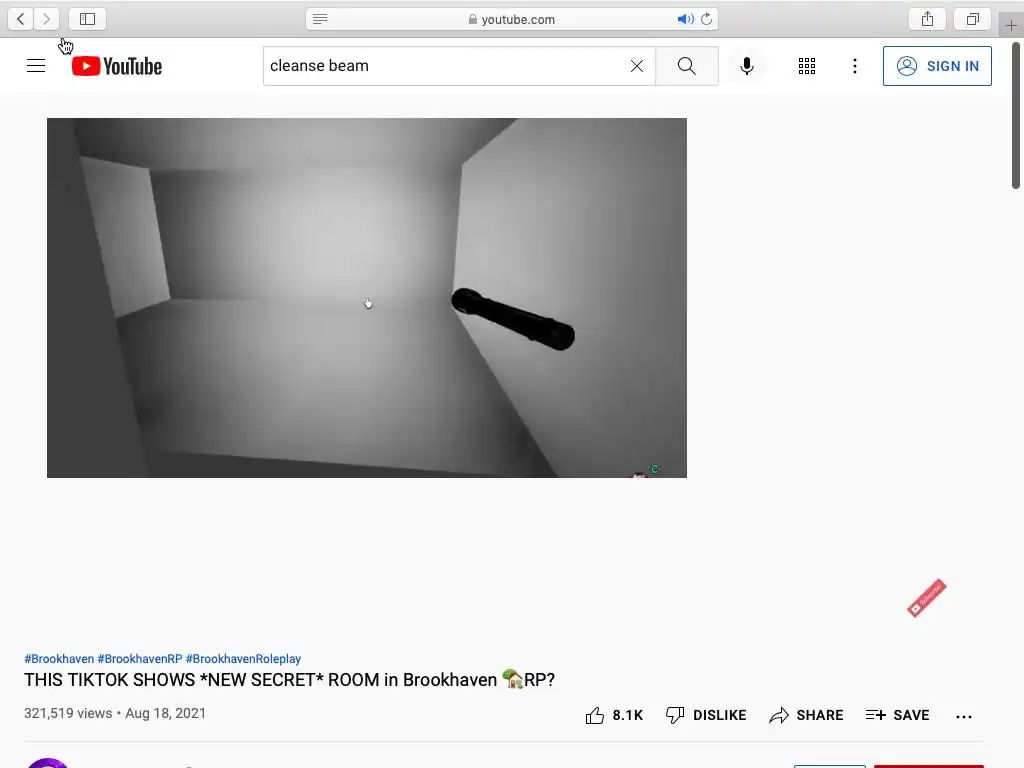This screenshot has width=1024, height=768.
Task: Go back with Safari's back arrow
Action: [21, 19]
